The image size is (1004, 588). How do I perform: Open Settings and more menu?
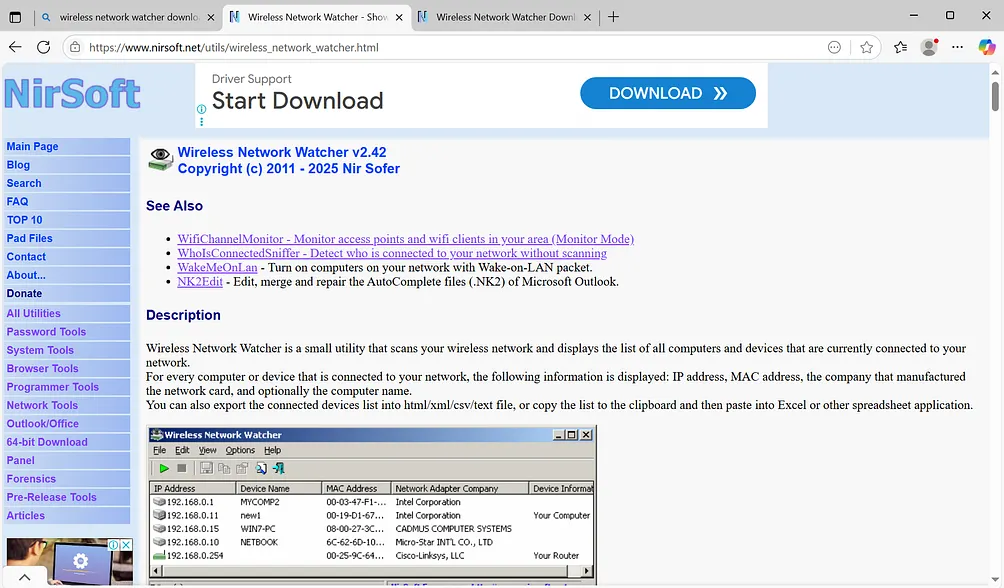pyautogui.click(x=957, y=47)
